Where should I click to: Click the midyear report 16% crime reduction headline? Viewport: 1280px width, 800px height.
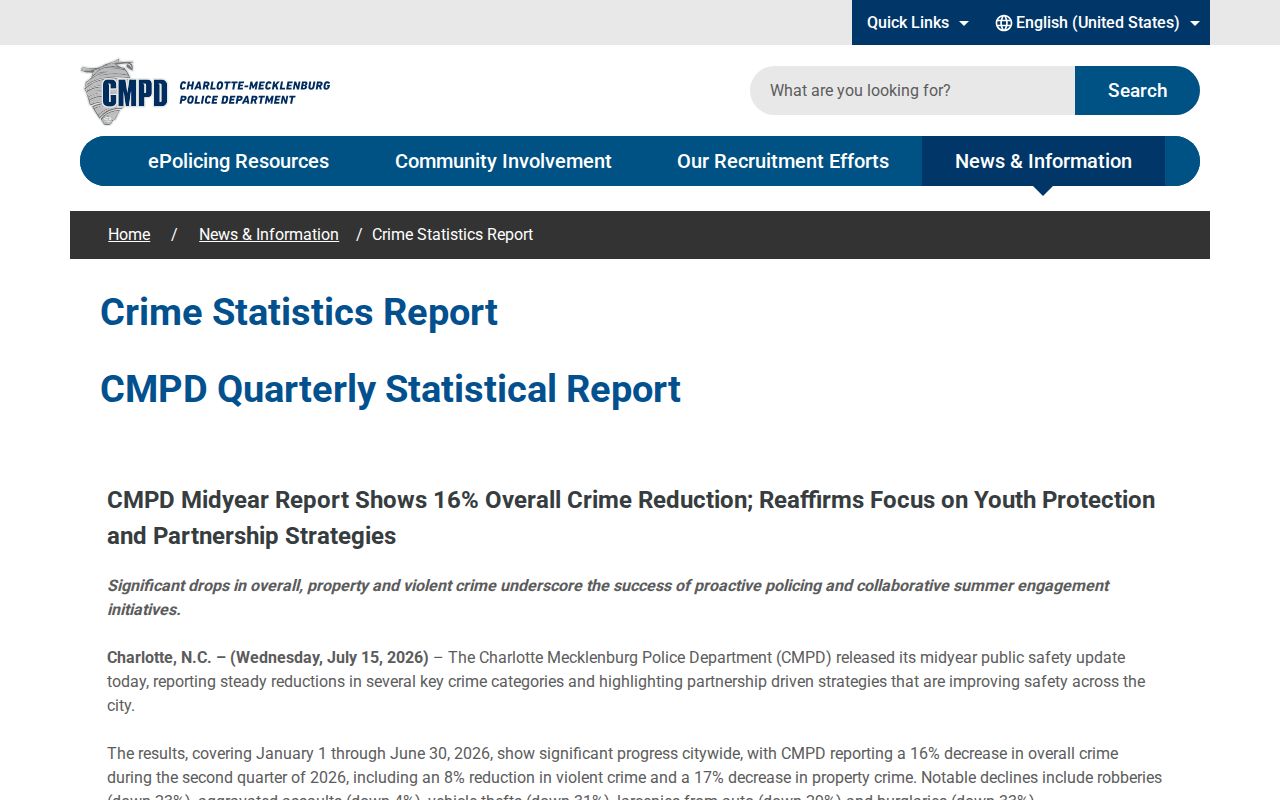click(631, 517)
